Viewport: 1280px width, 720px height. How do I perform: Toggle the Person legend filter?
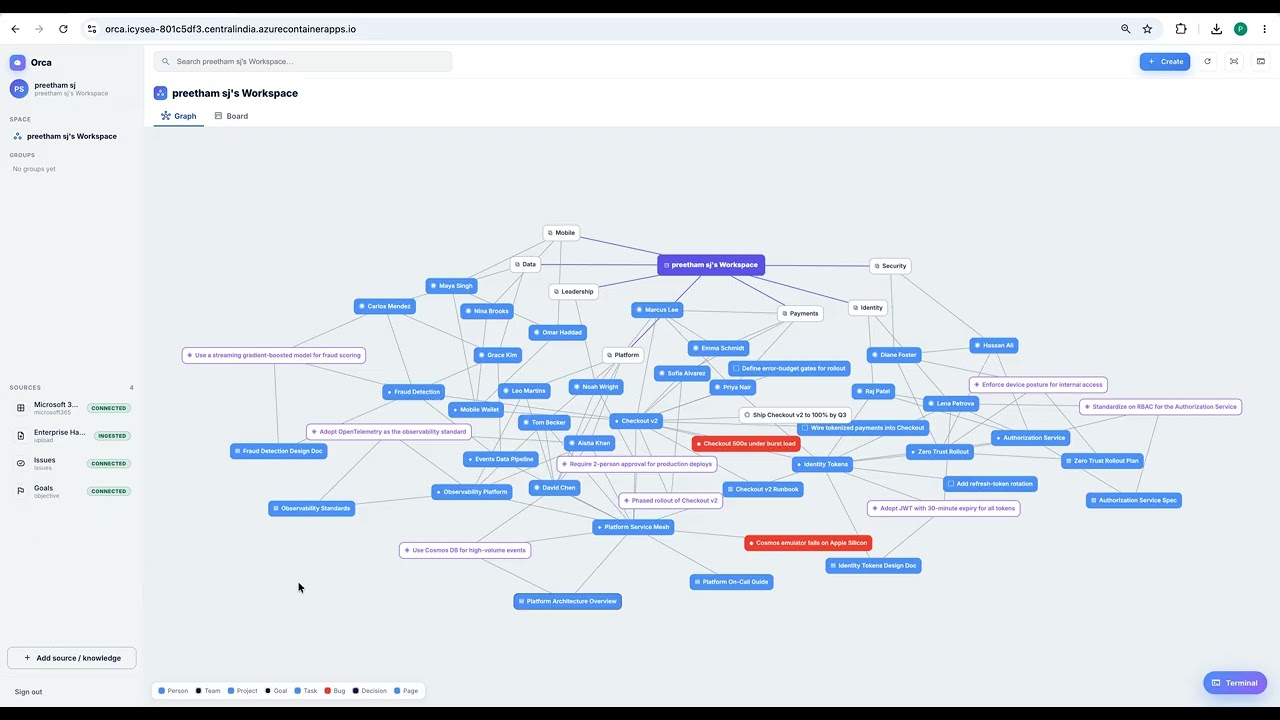click(x=173, y=691)
